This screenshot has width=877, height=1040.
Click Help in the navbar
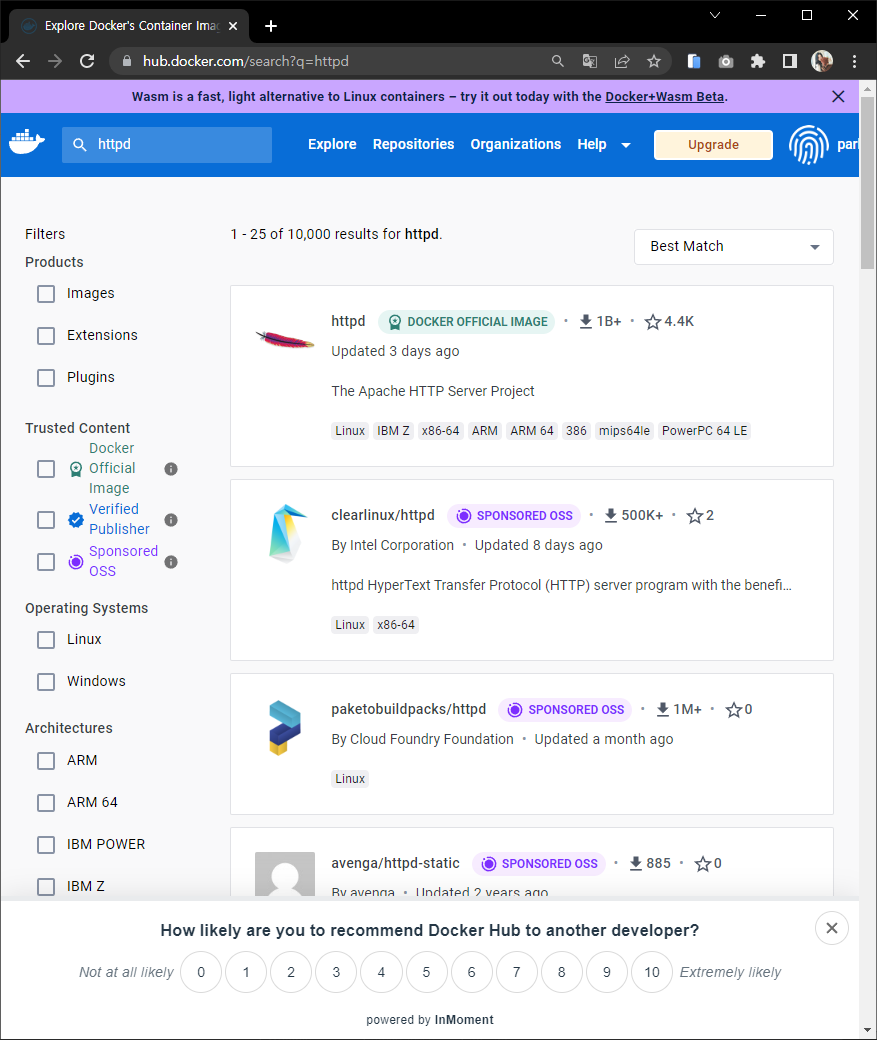(591, 145)
